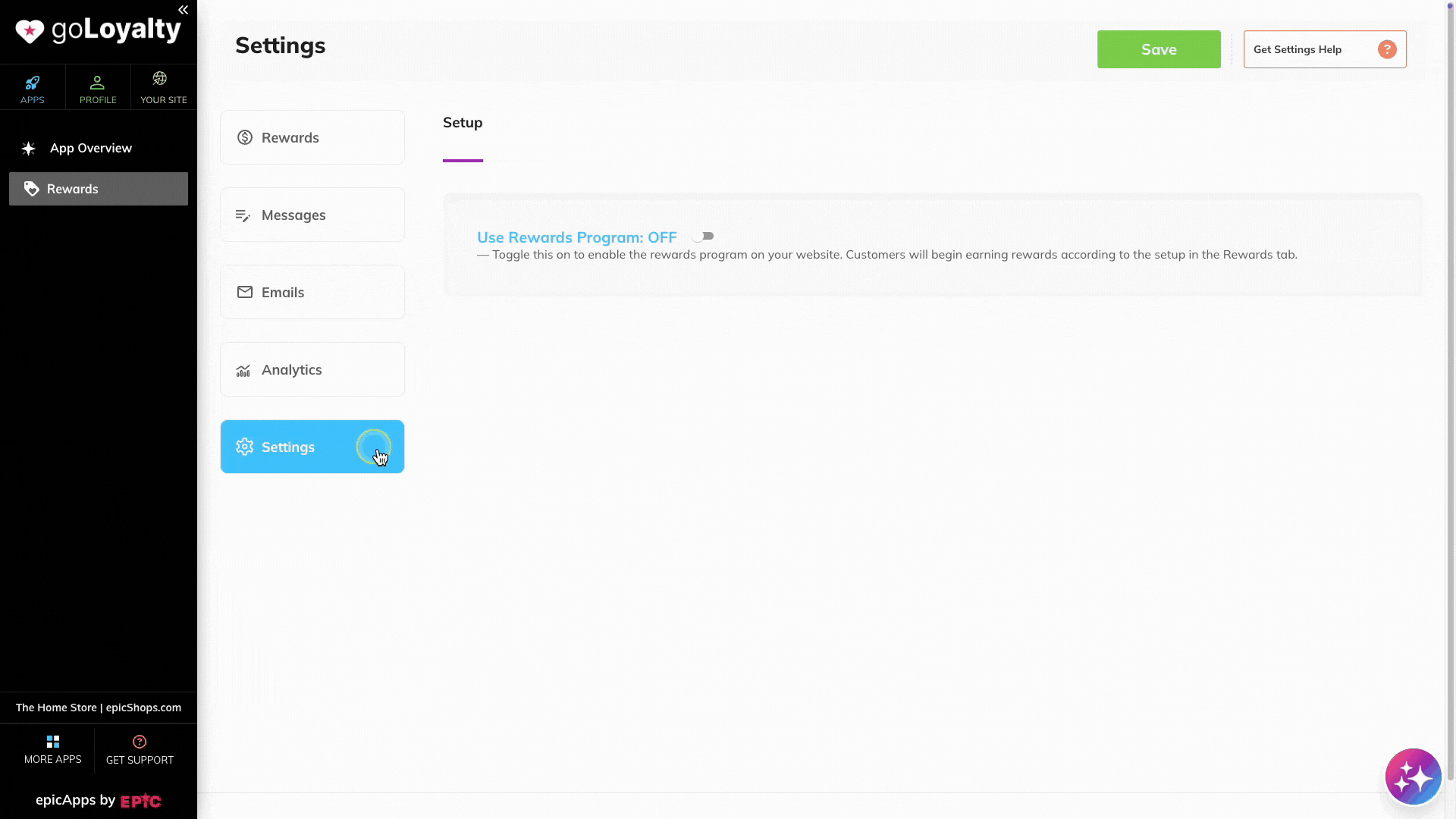Open the Emails card
Viewport: 1456px width, 819px height.
[312, 292]
